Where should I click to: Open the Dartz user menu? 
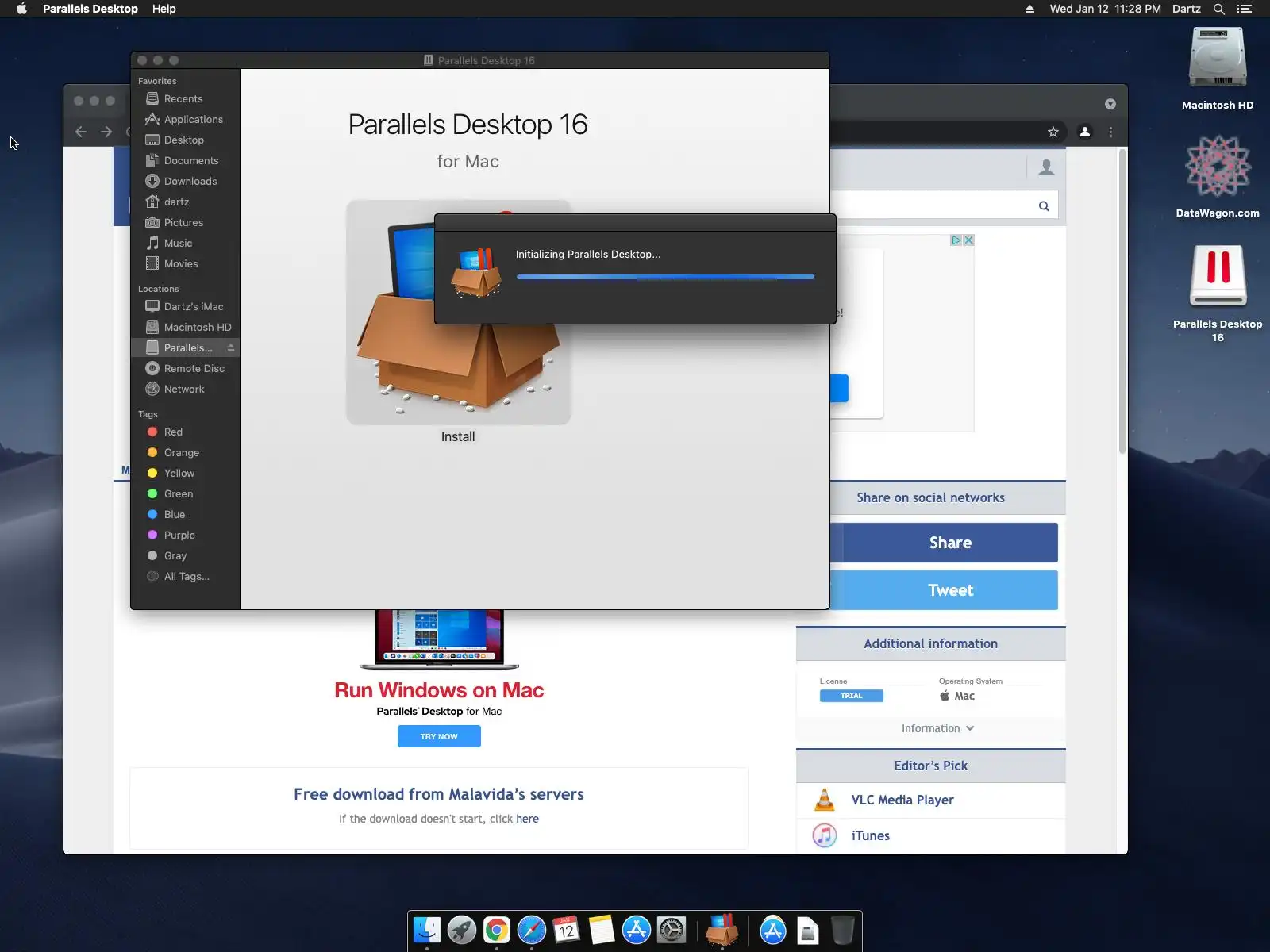(1186, 9)
